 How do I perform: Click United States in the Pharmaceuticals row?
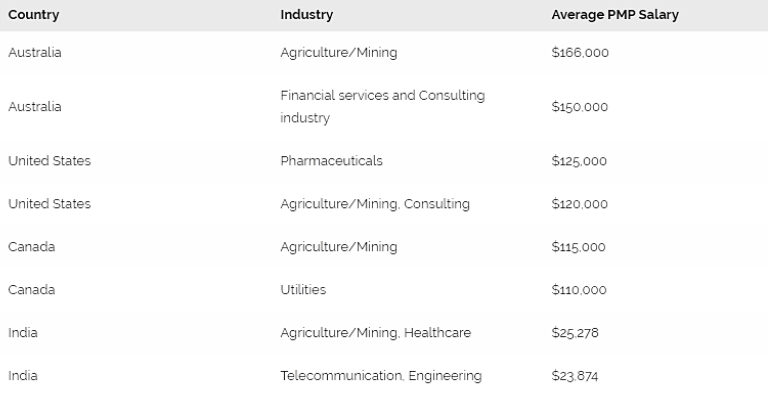coord(49,161)
